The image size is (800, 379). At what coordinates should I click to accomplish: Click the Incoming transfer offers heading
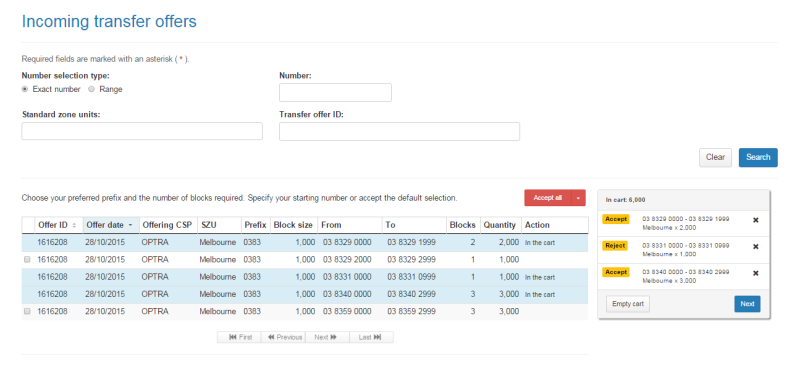click(x=109, y=22)
